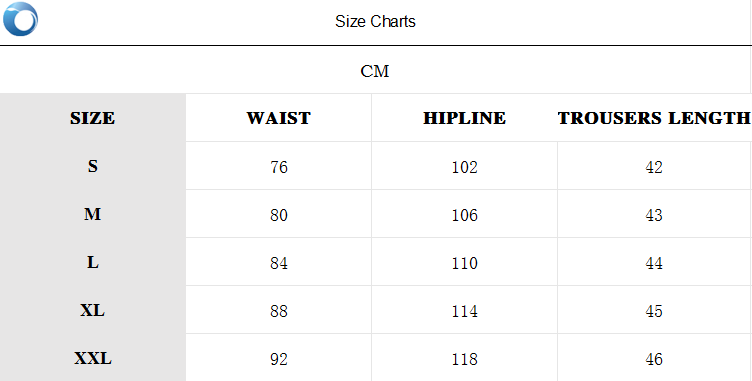Viewport: 752px width, 381px height.
Task: Click trousers length 44 for size L
Action: pyautogui.click(x=654, y=263)
